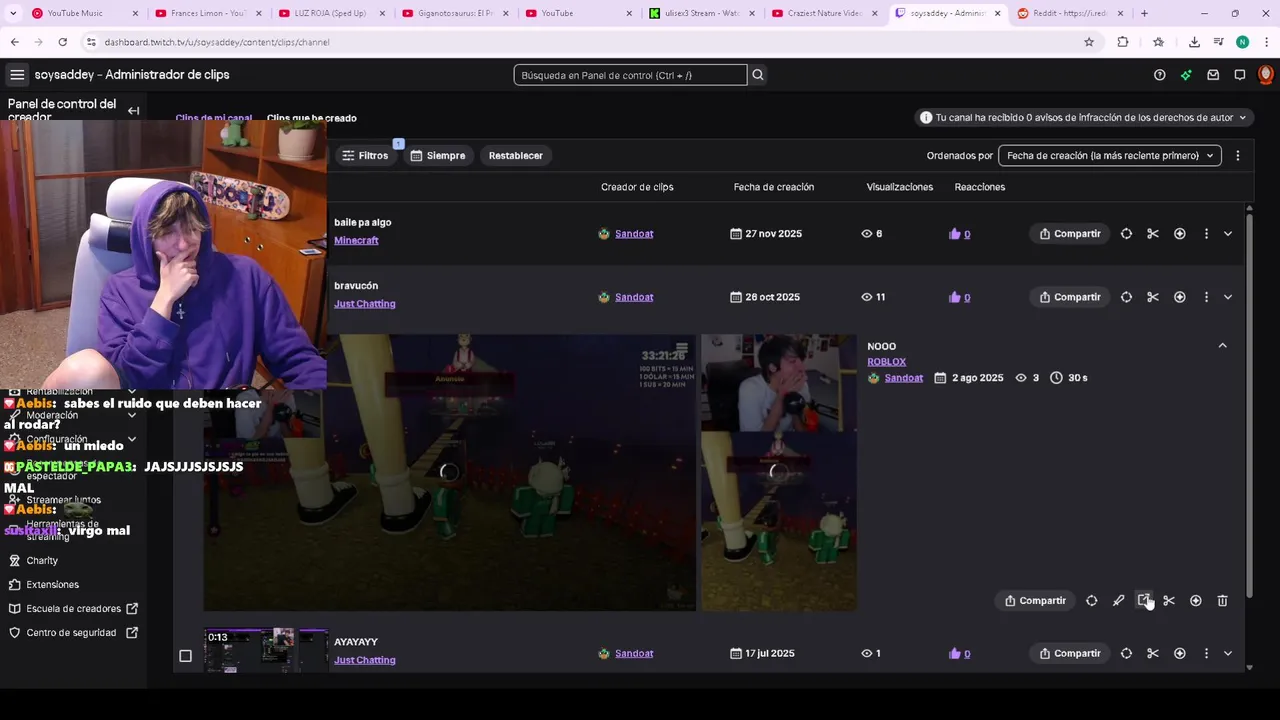This screenshot has width=1280, height=720.
Task: Expand the baile pa algo clip row
Action: coord(1228,234)
